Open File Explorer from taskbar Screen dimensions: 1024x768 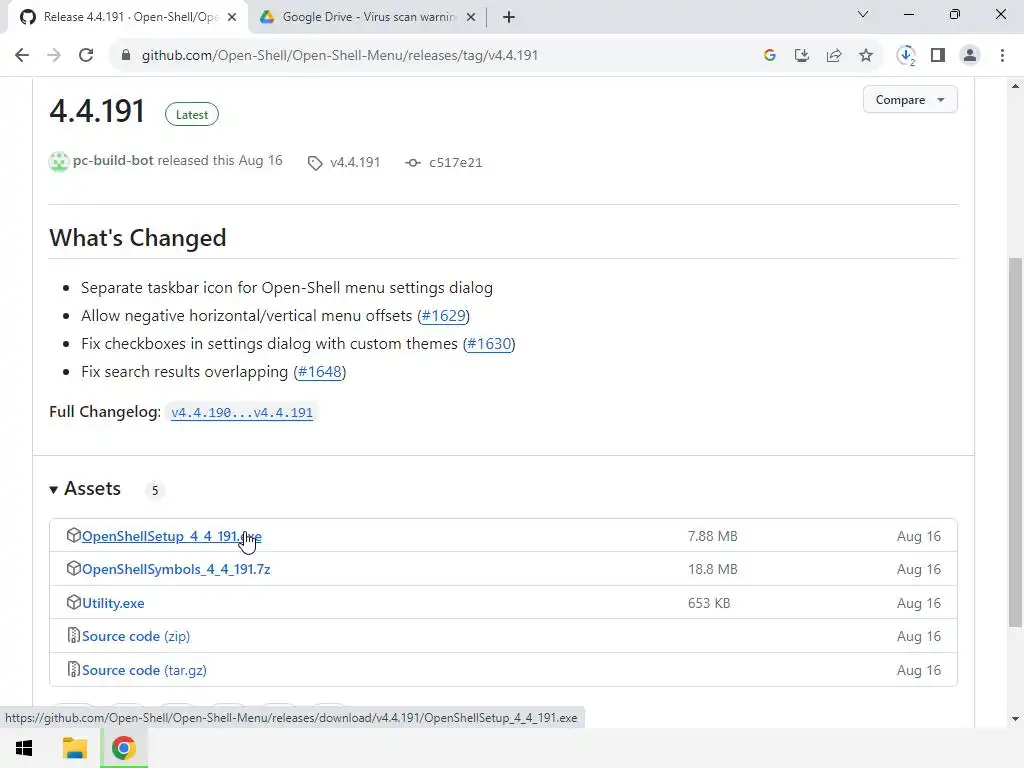(75, 748)
